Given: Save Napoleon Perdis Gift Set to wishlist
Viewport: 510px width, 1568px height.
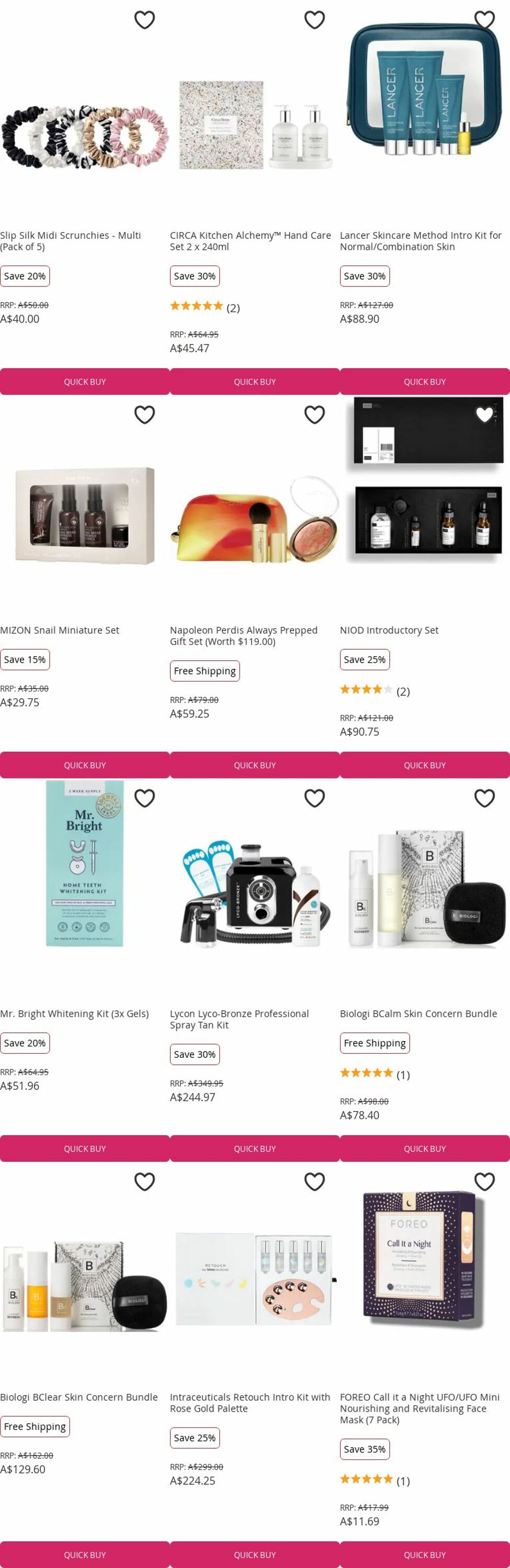Looking at the screenshot, I should pos(314,414).
